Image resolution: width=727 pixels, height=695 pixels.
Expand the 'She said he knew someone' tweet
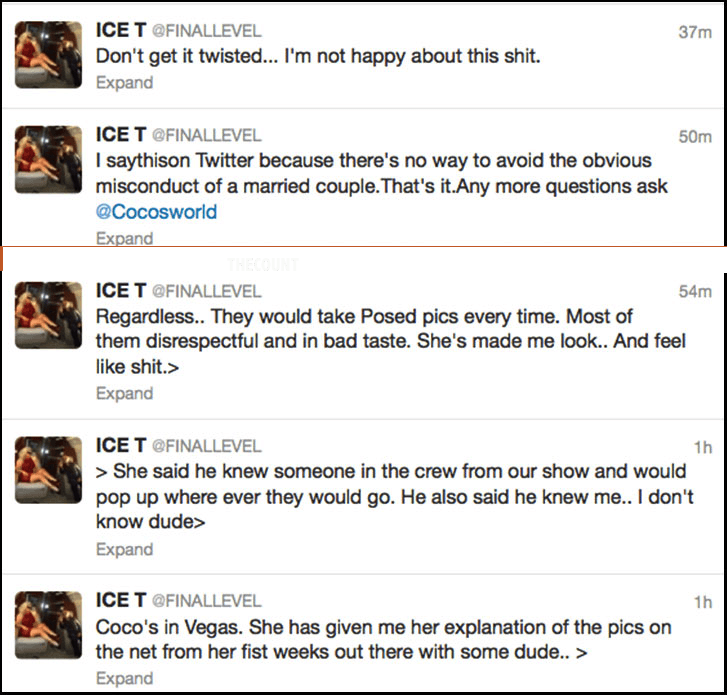click(x=124, y=549)
